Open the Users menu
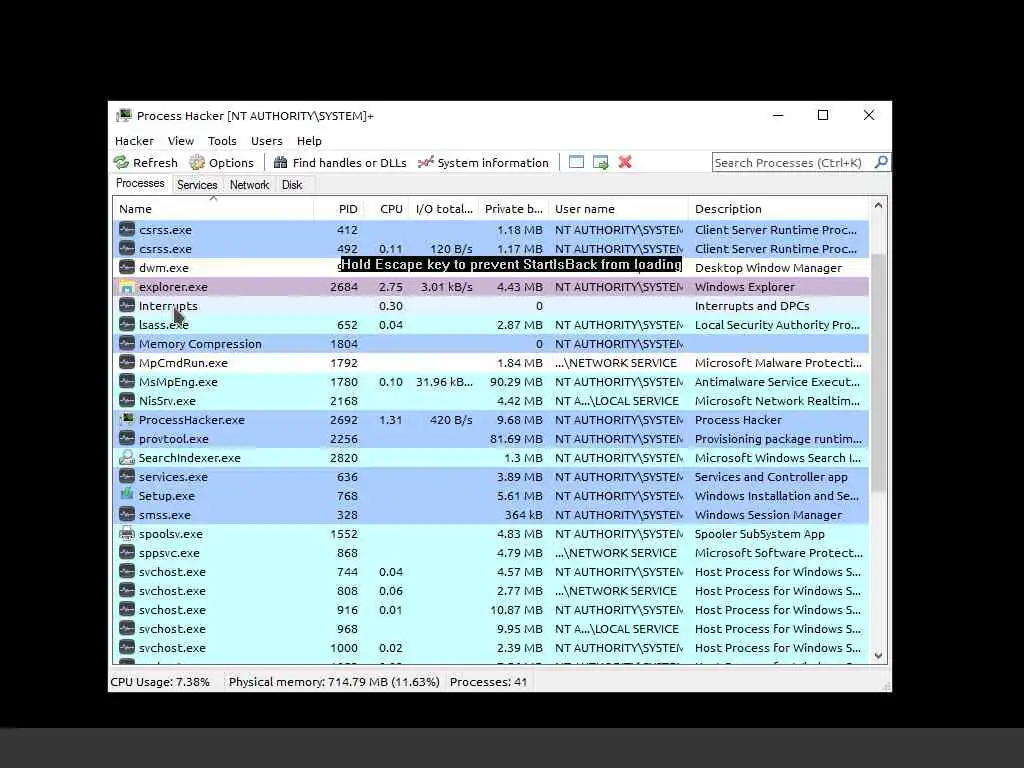Screen dimensions: 1024x768 (x=266, y=141)
